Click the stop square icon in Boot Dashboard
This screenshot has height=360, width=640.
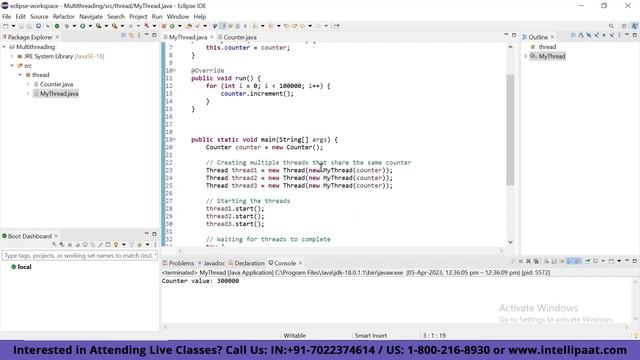69,245
